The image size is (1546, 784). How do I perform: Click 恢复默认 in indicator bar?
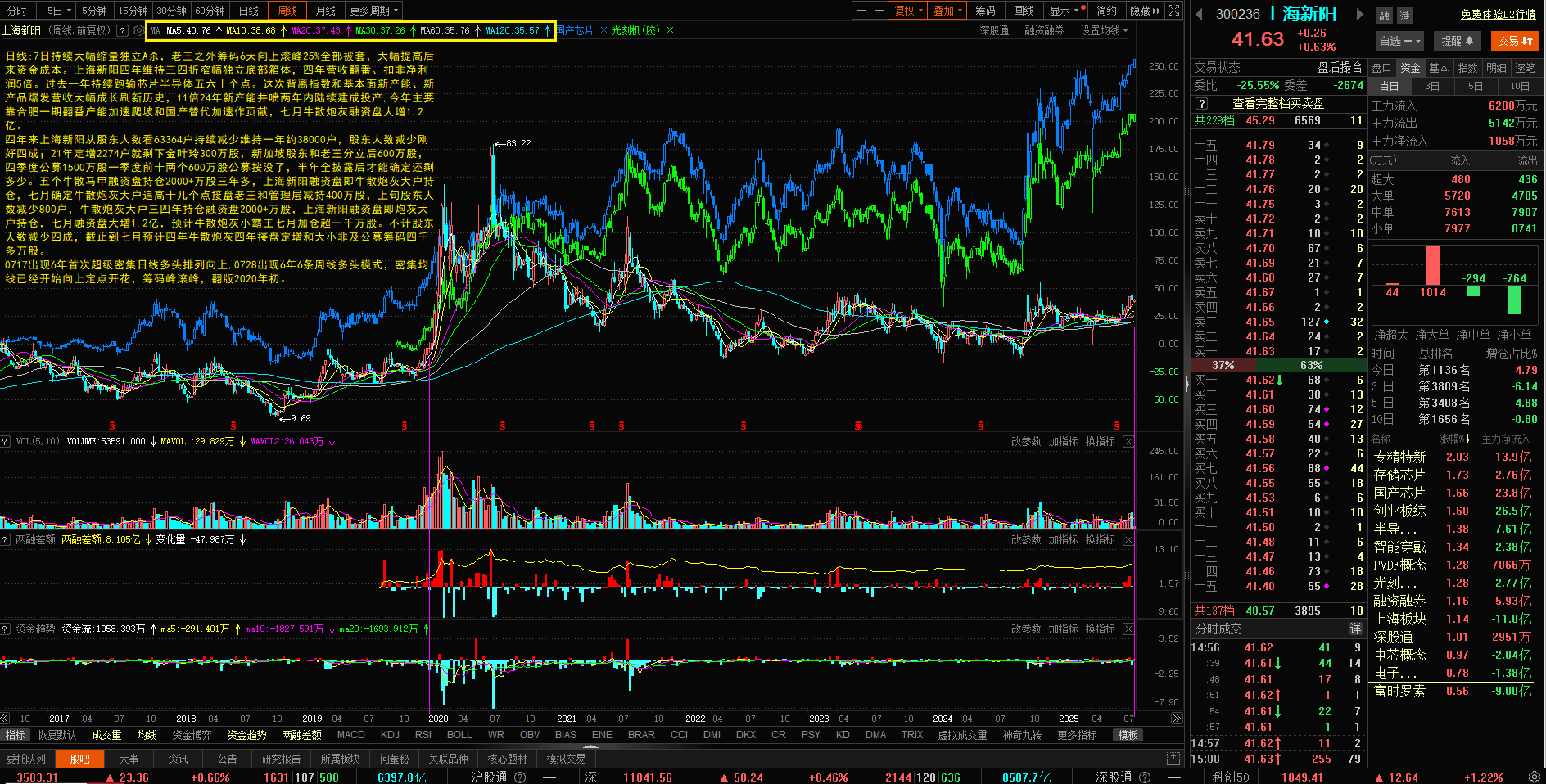[x=57, y=735]
